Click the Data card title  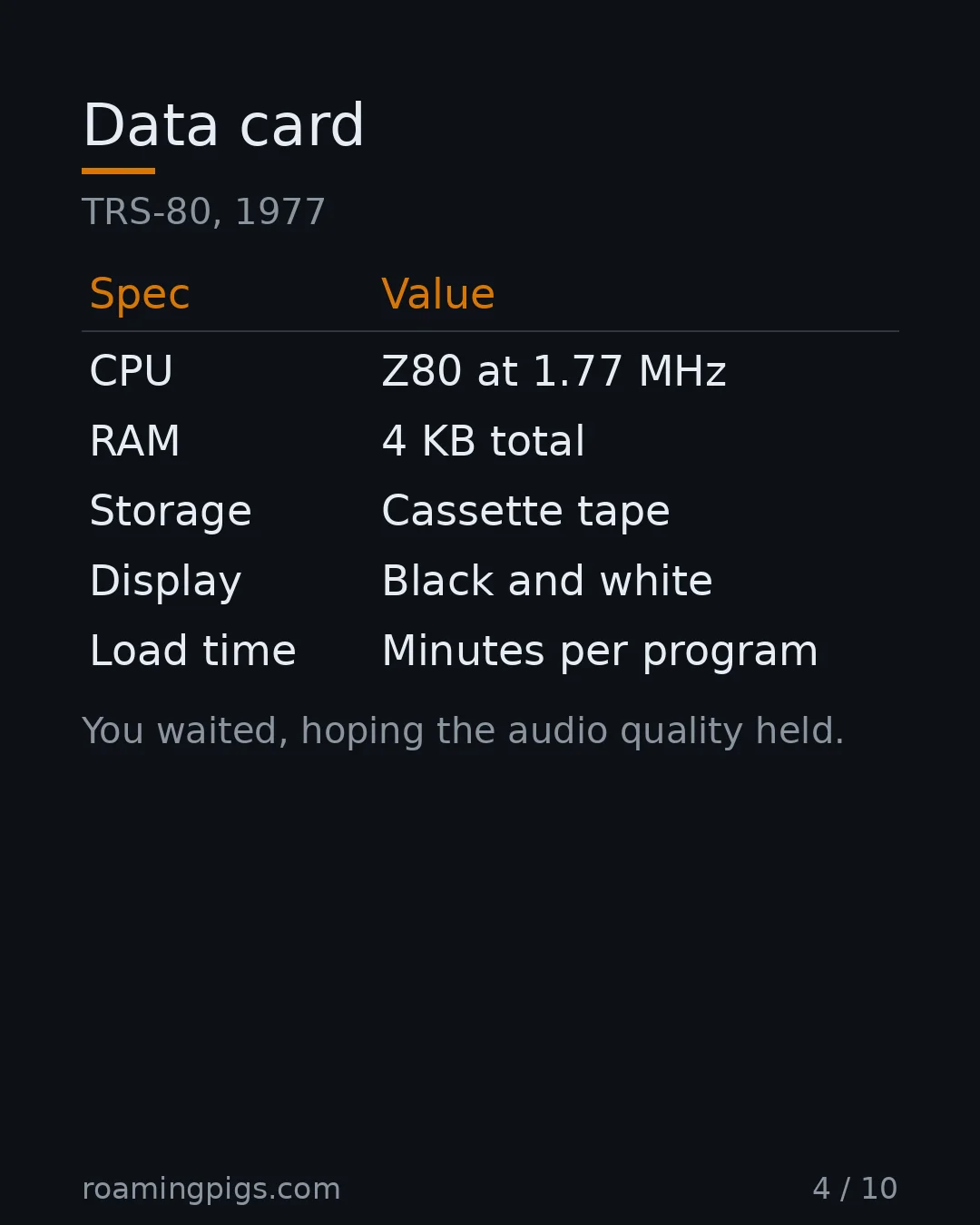(x=223, y=125)
